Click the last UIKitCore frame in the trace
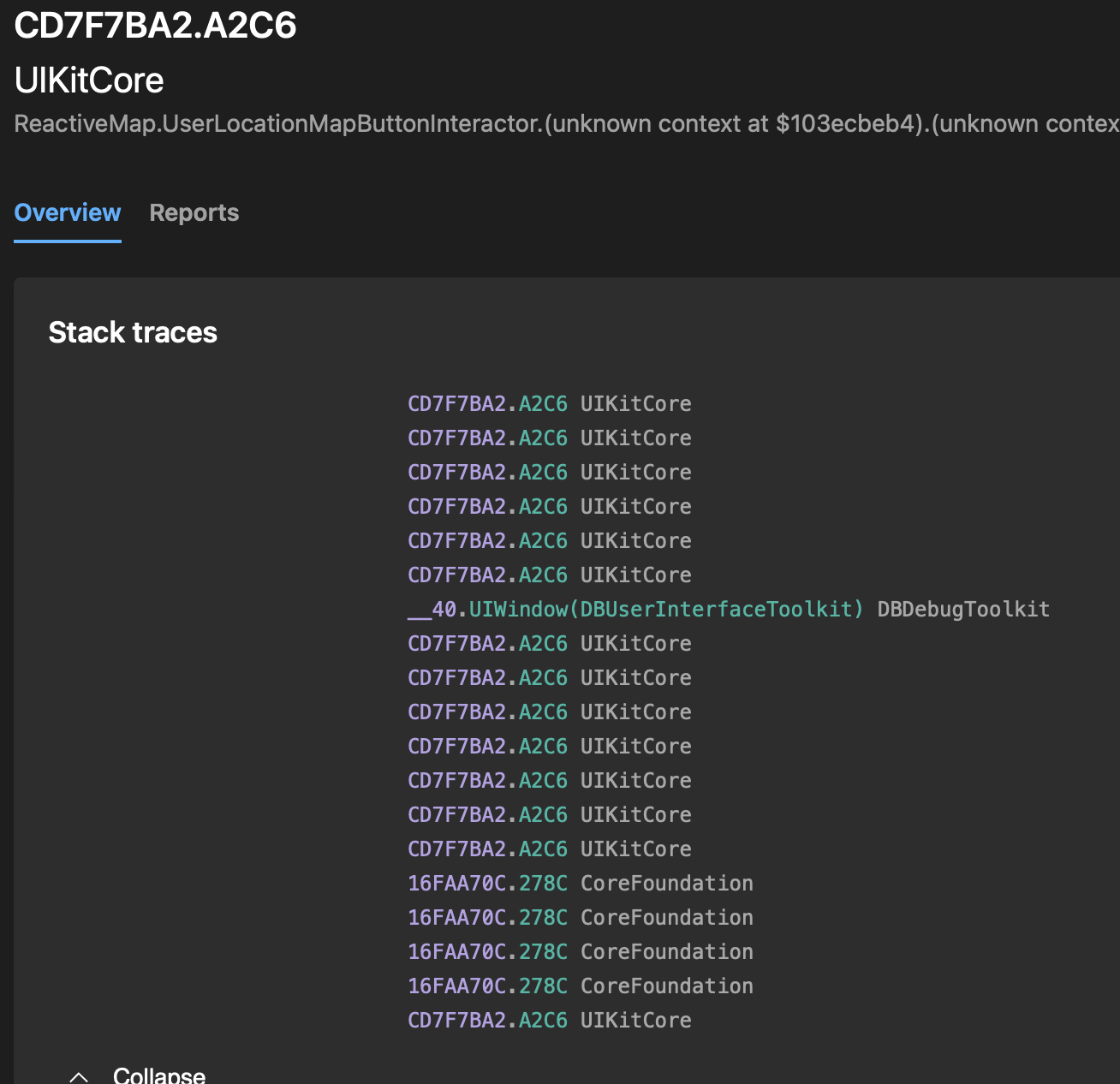 coord(549,1020)
